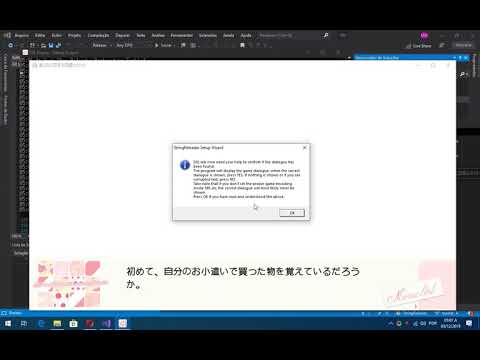Click the Visual Studio logo icon

tap(7, 35)
